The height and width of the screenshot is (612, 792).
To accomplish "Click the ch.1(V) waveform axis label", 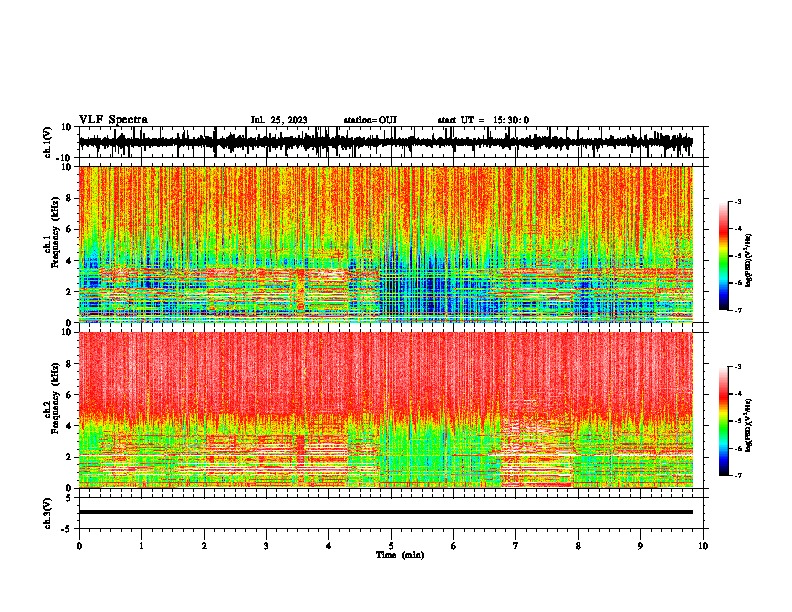I will (48, 143).
